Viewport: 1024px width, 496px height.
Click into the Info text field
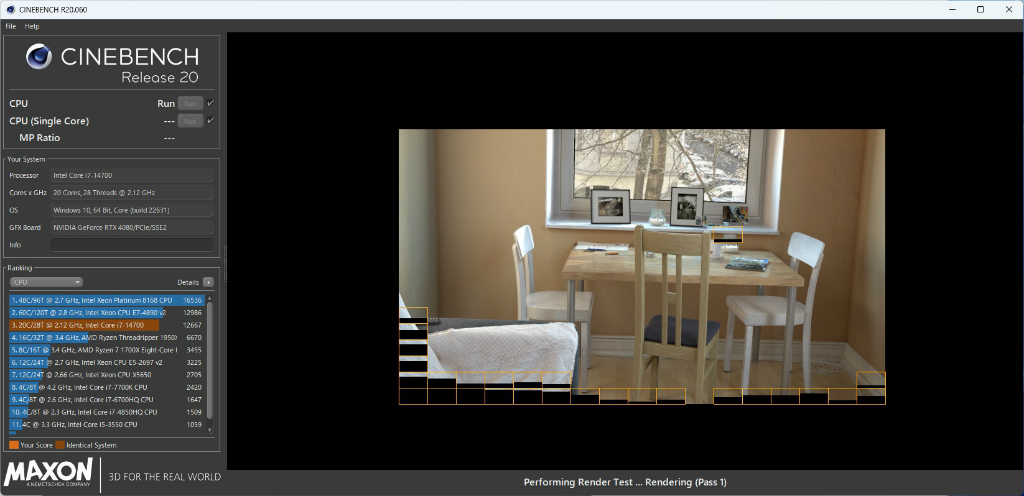tap(132, 245)
